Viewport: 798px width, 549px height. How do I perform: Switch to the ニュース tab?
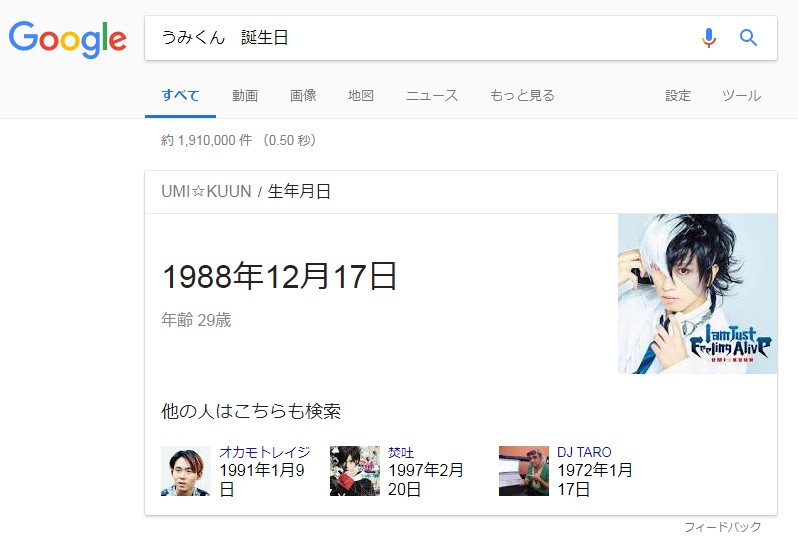[432, 96]
